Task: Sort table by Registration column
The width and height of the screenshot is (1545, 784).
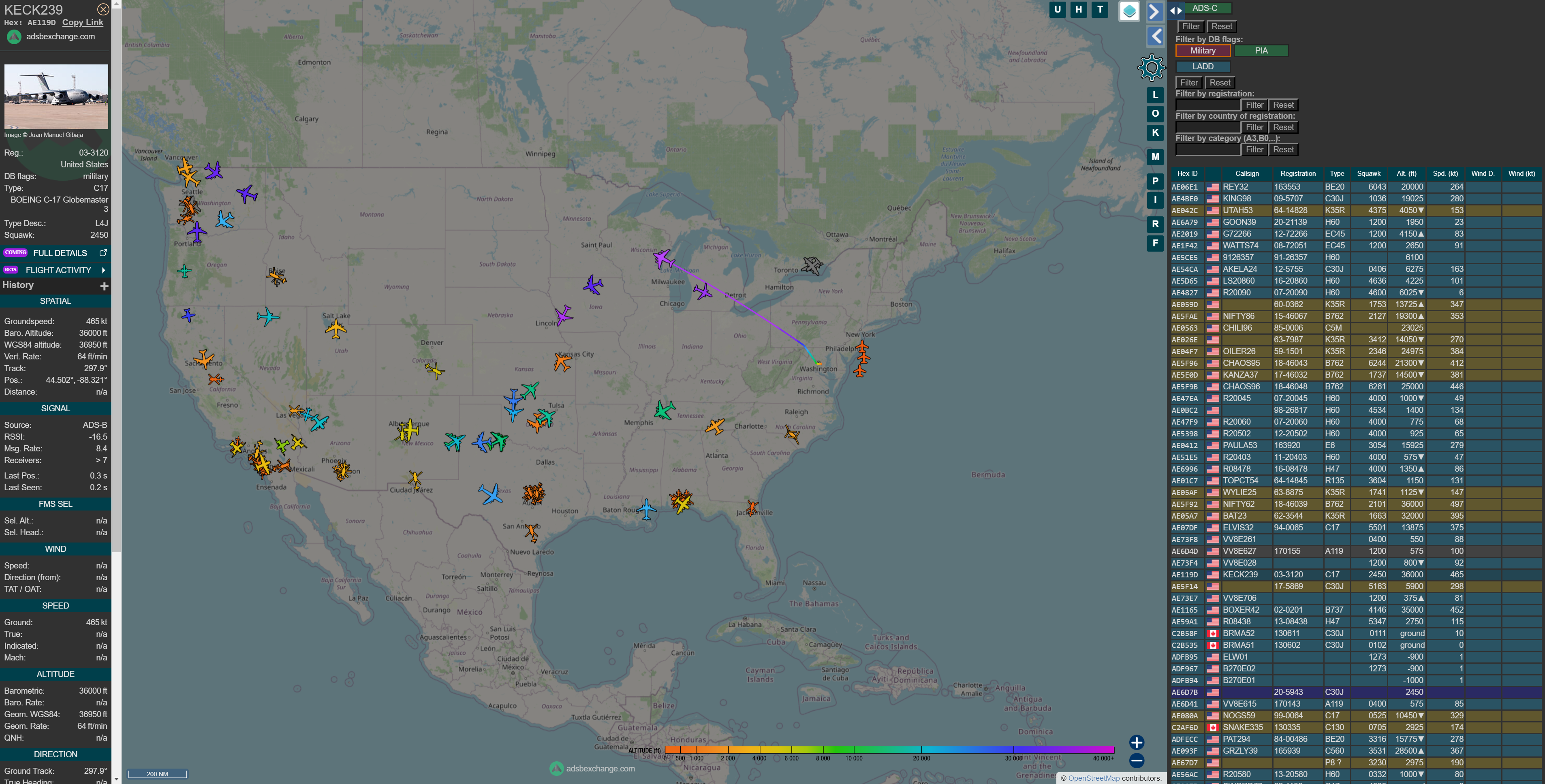Action: tap(1297, 174)
